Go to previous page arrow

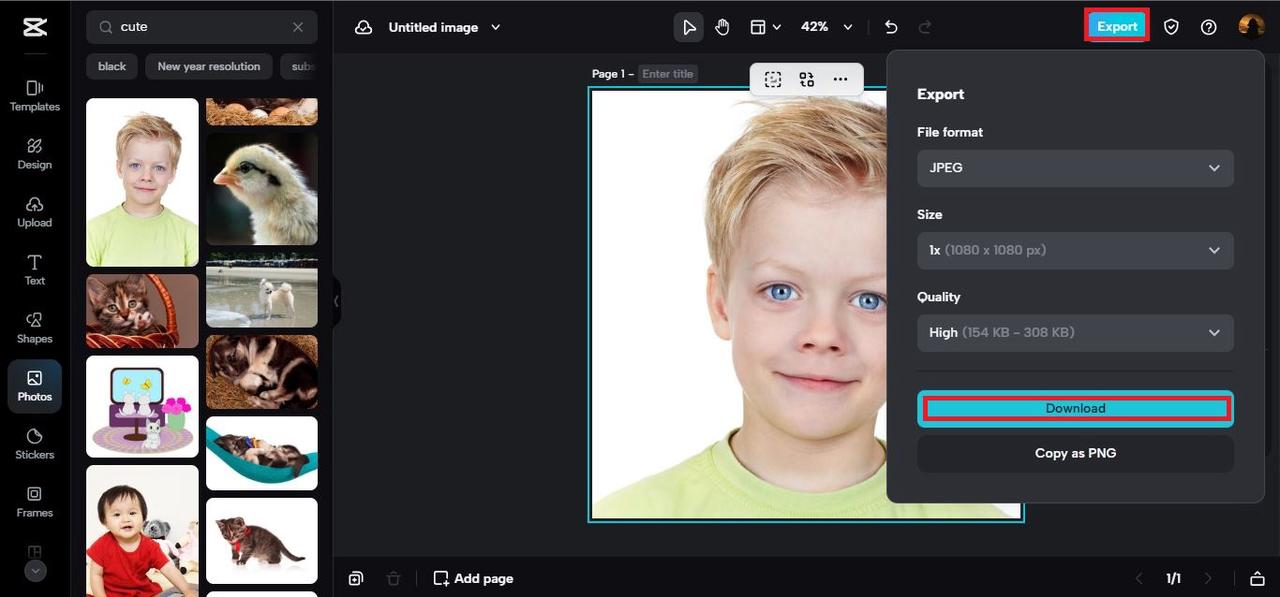click(1139, 578)
